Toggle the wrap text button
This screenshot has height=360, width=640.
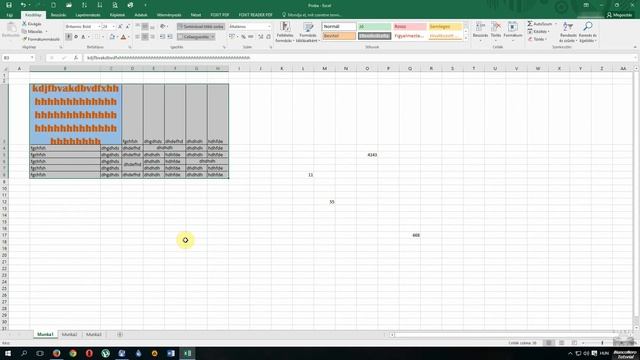click(201, 27)
